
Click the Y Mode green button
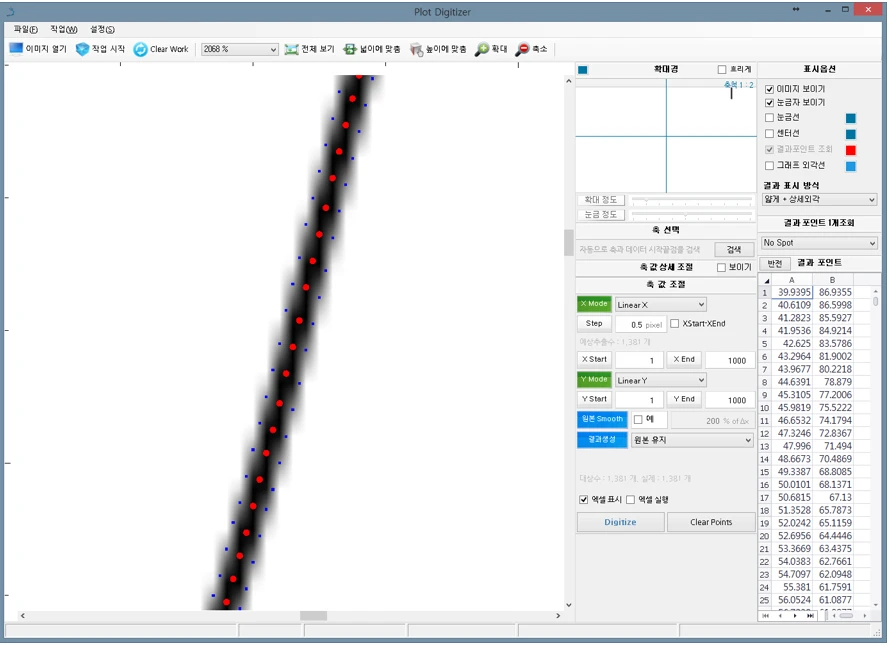click(x=594, y=379)
